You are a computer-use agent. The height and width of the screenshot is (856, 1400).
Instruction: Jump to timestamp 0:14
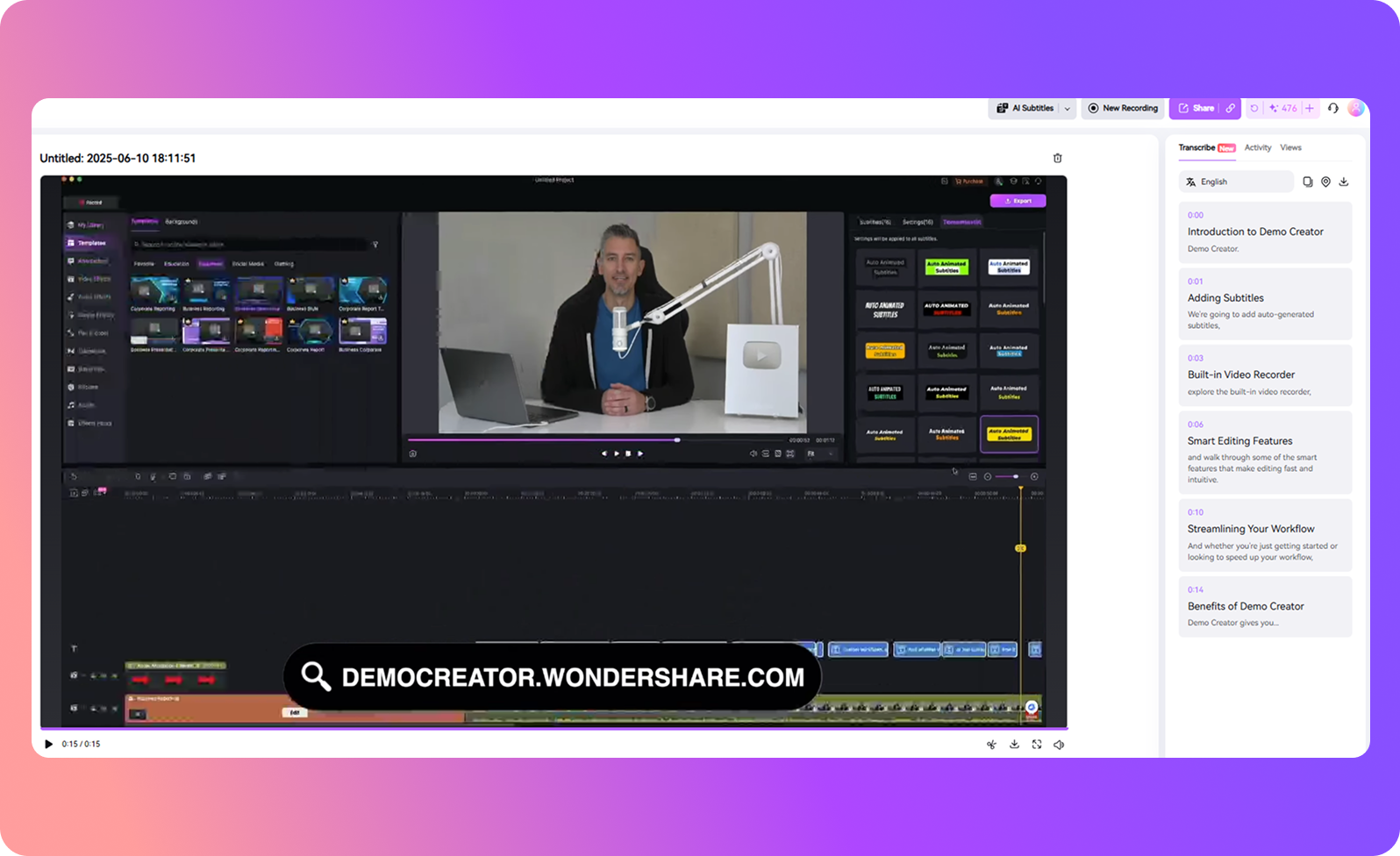click(x=1196, y=589)
